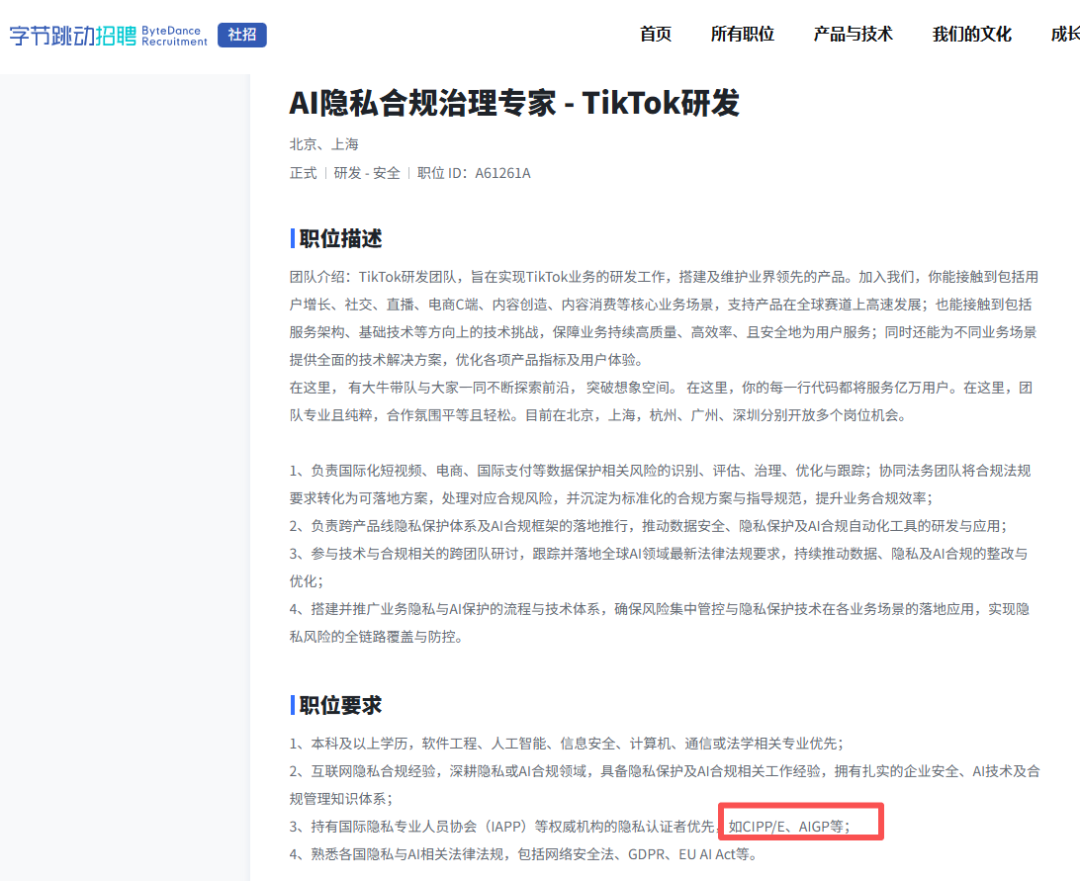Open the 产品与技术 nav item
The image size is (1080, 881).
pyautogui.click(x=853, y=34)
